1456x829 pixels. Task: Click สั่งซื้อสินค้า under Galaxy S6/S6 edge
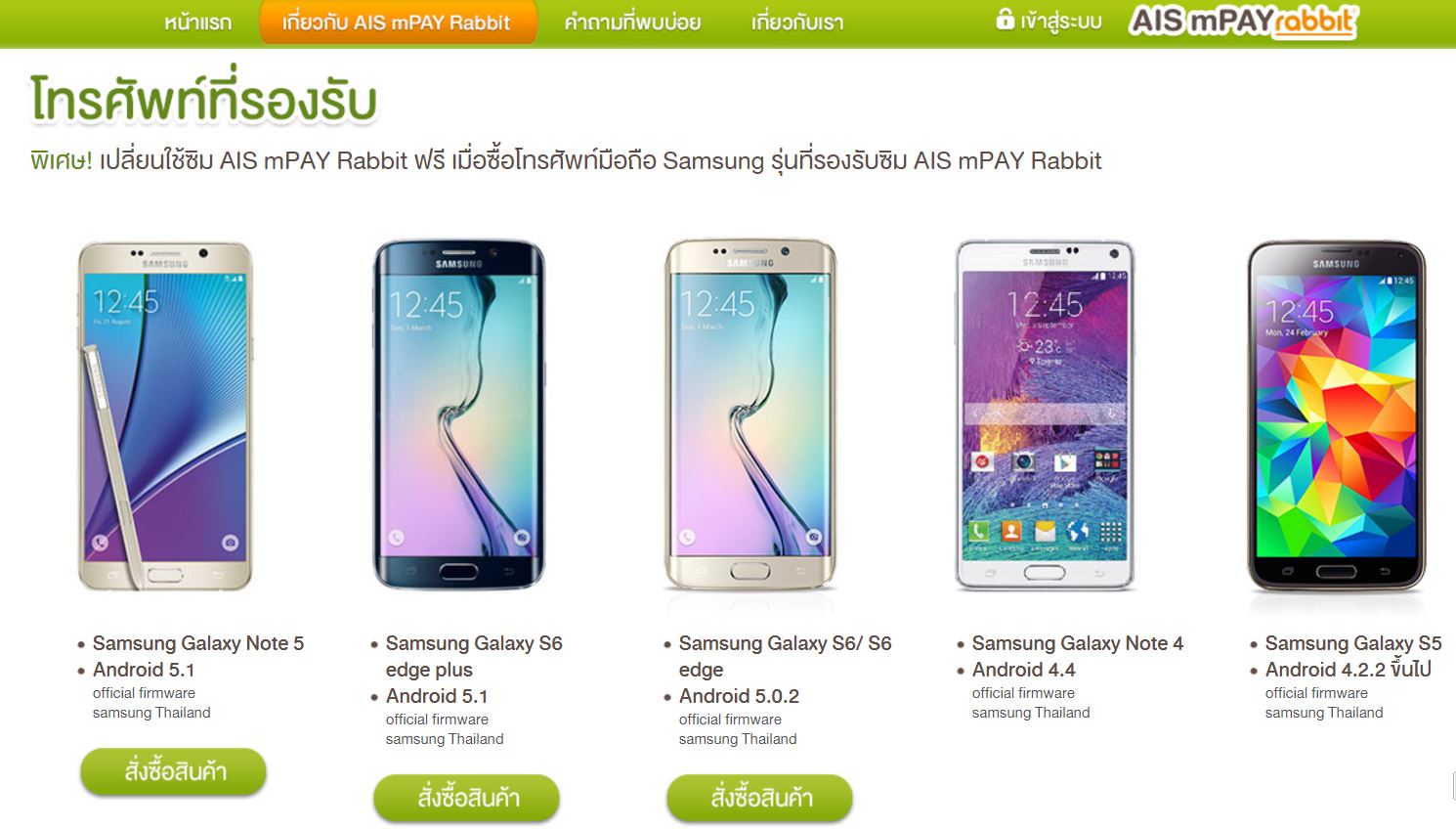pyautogui.click(x=759, y=799)
